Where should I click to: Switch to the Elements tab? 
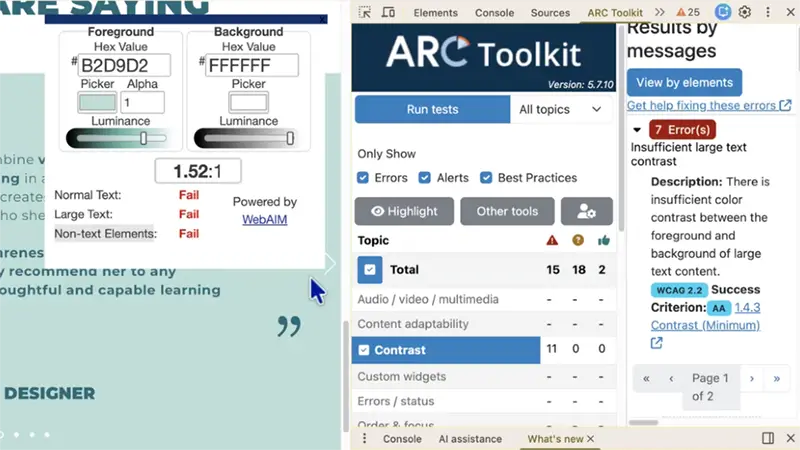point(435,12)
